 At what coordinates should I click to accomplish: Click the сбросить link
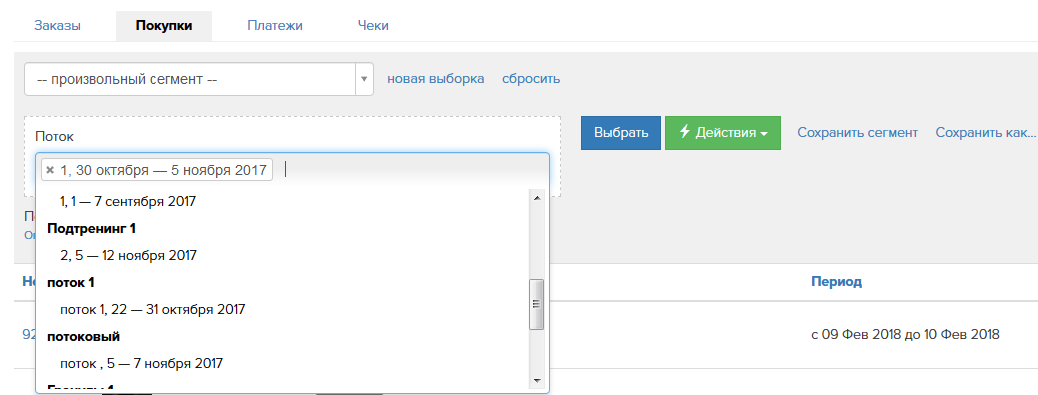coord(531,79)
